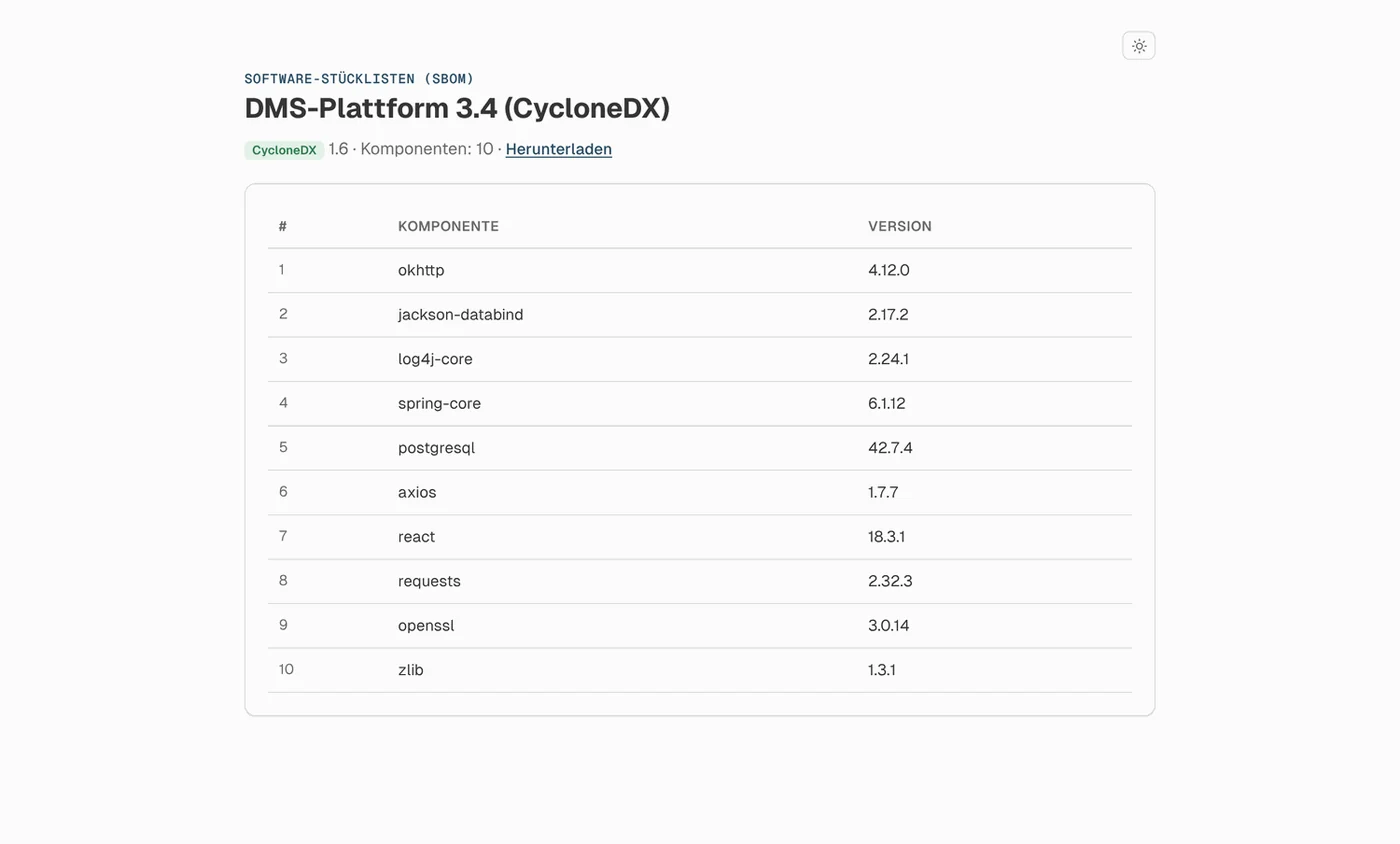Select the openssl component cell
This screenshot has height=844, width=1400.
point(426,625)
